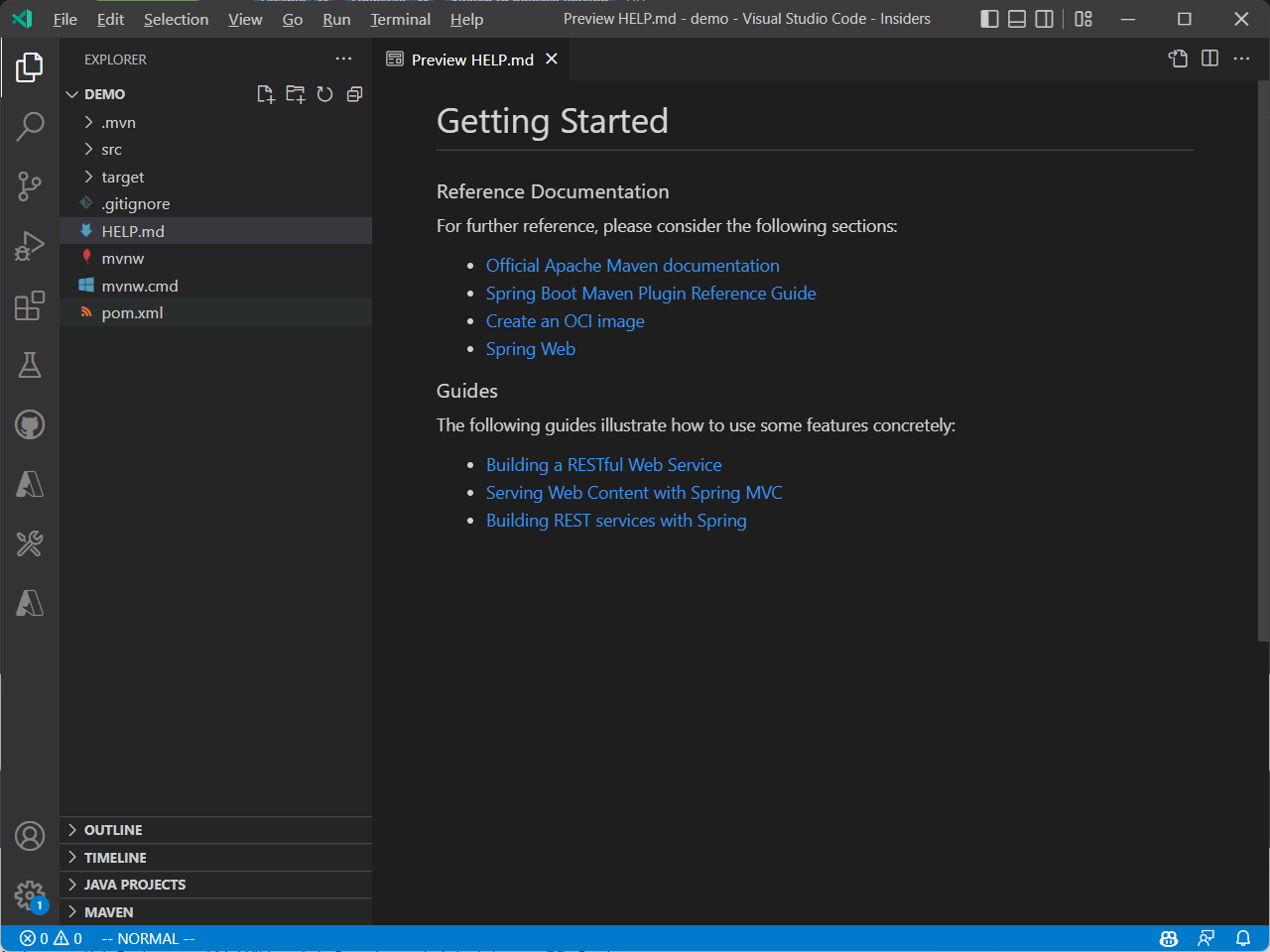Click the Copilot icon in the status bar
The image size is (1270, 952).
pyautogui.click(x=1169, y=938)
